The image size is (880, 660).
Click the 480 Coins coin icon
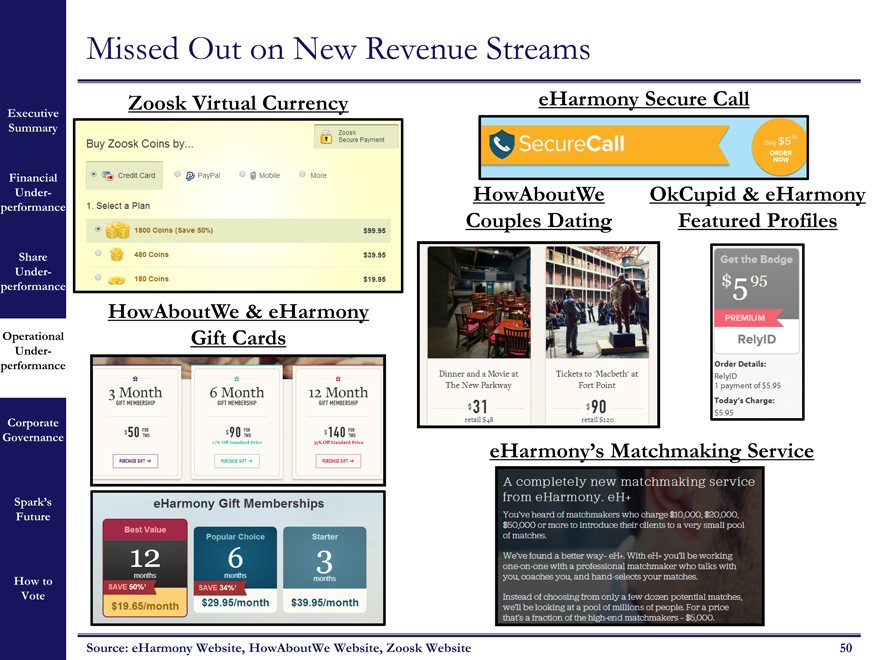(x=117, y=254)
